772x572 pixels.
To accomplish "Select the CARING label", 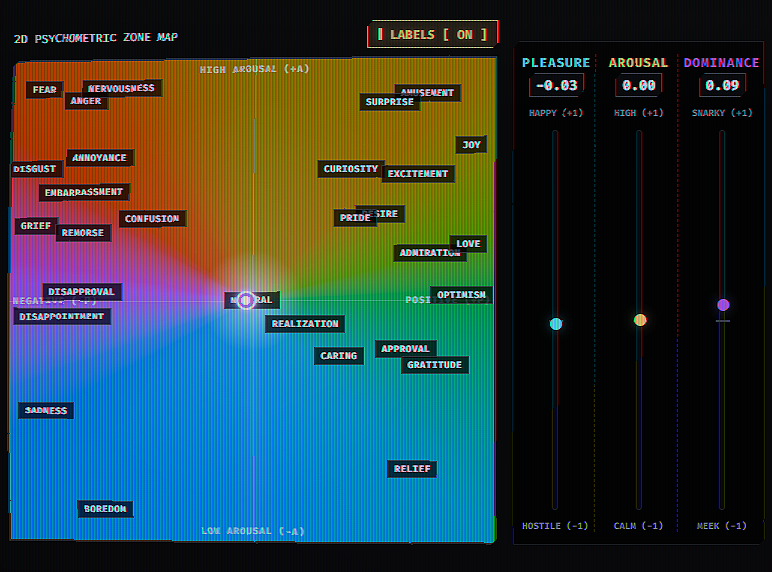I will pos(339,355).
